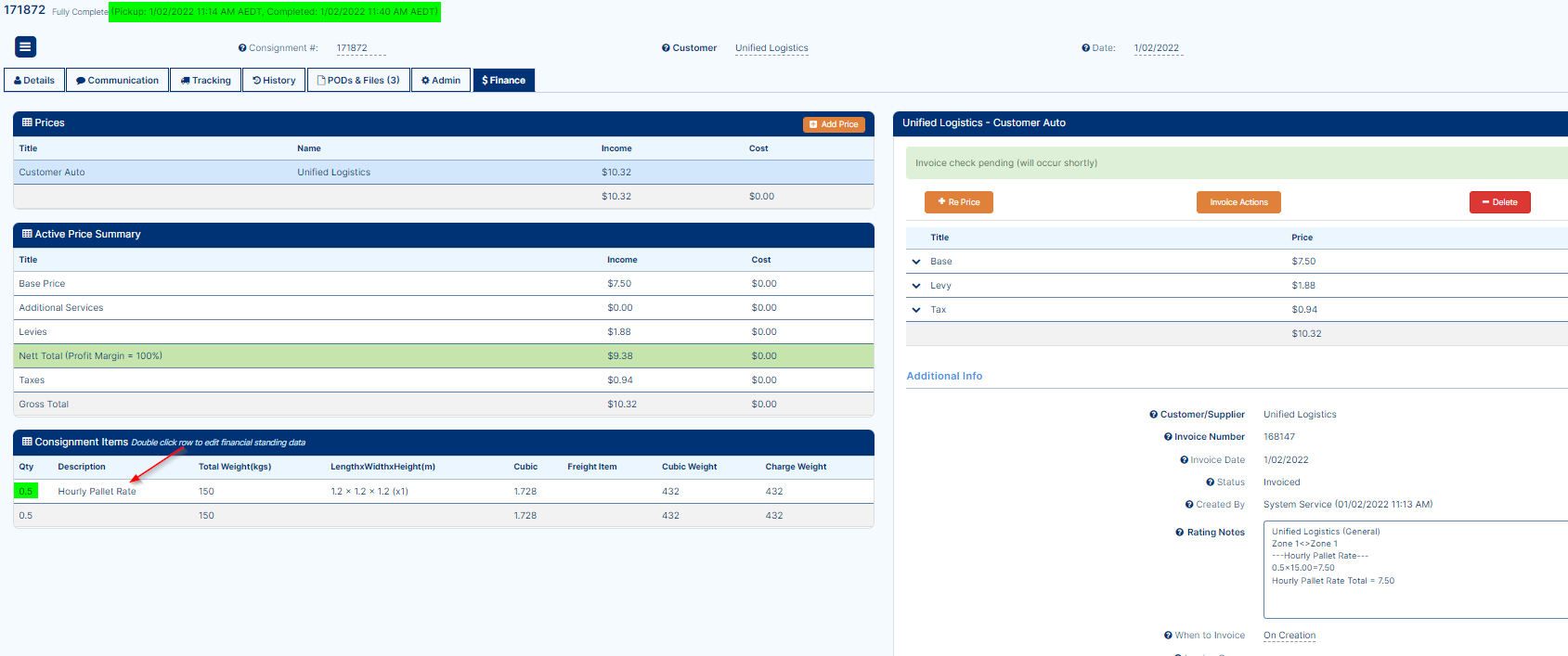Click the Additional Info heading
Viewport: 1568px width, 656px height.
coord(944,376)
